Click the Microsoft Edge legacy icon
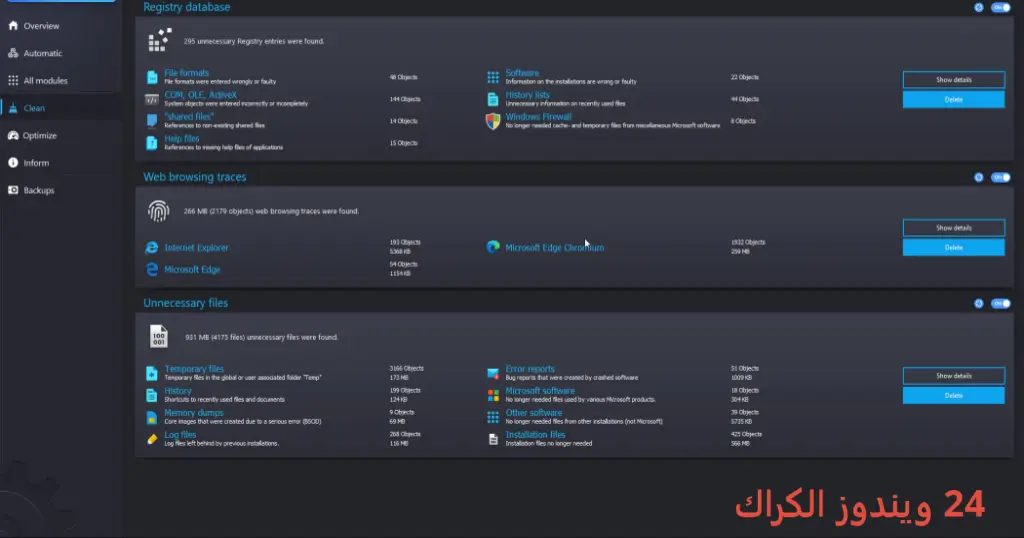The image size is (1024, 538). pyautogui.click(x=152, y=269)
